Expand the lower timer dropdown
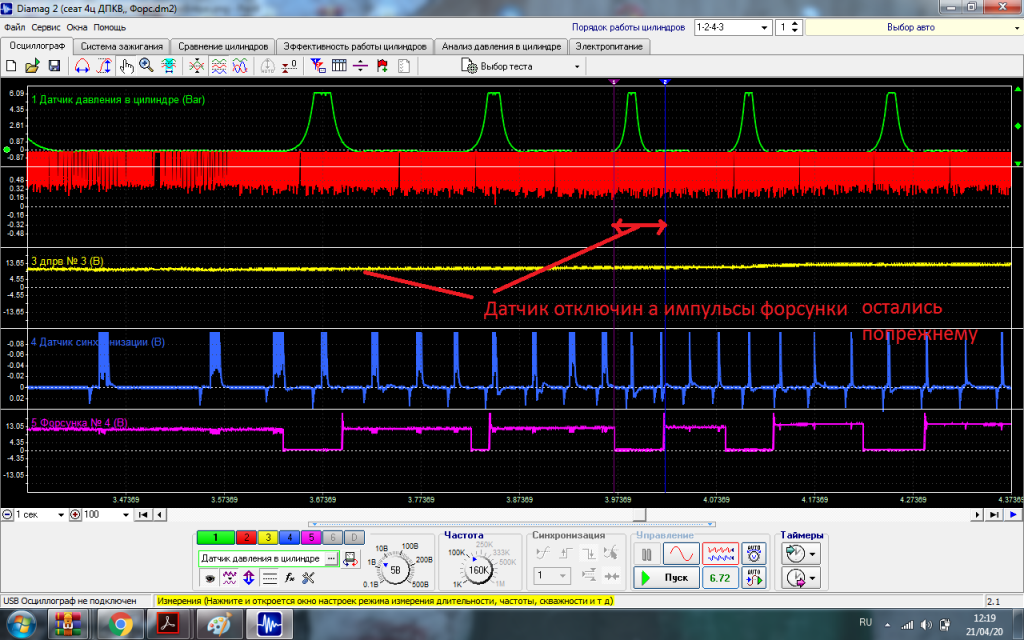1024x640 pixels. 812,578
